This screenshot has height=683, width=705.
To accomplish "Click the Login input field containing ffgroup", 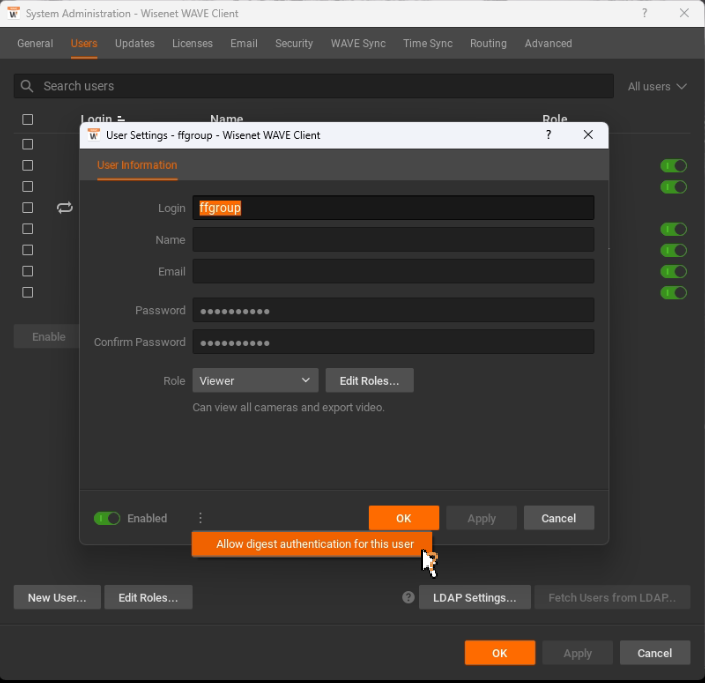I will 393,208.
